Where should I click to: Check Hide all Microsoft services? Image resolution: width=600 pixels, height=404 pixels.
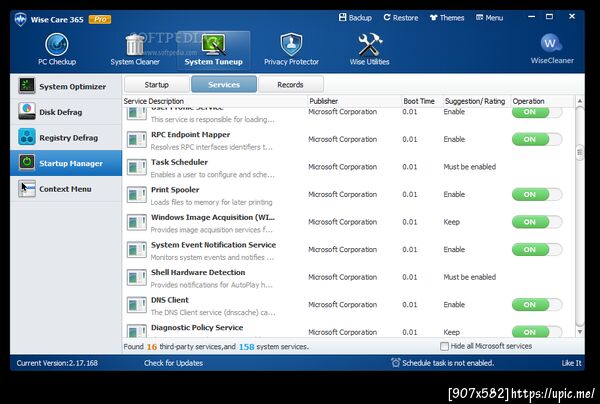click(444, 346)
